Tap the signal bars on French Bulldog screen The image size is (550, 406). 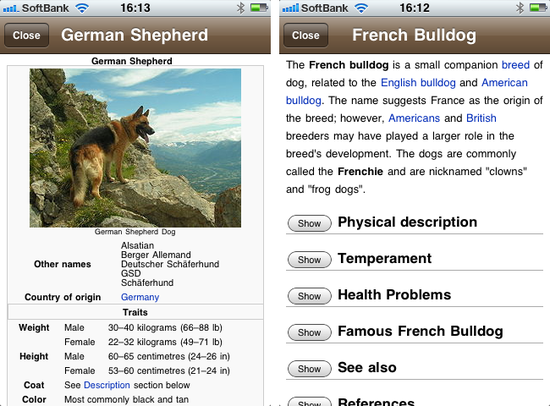[x=291, y=8]
